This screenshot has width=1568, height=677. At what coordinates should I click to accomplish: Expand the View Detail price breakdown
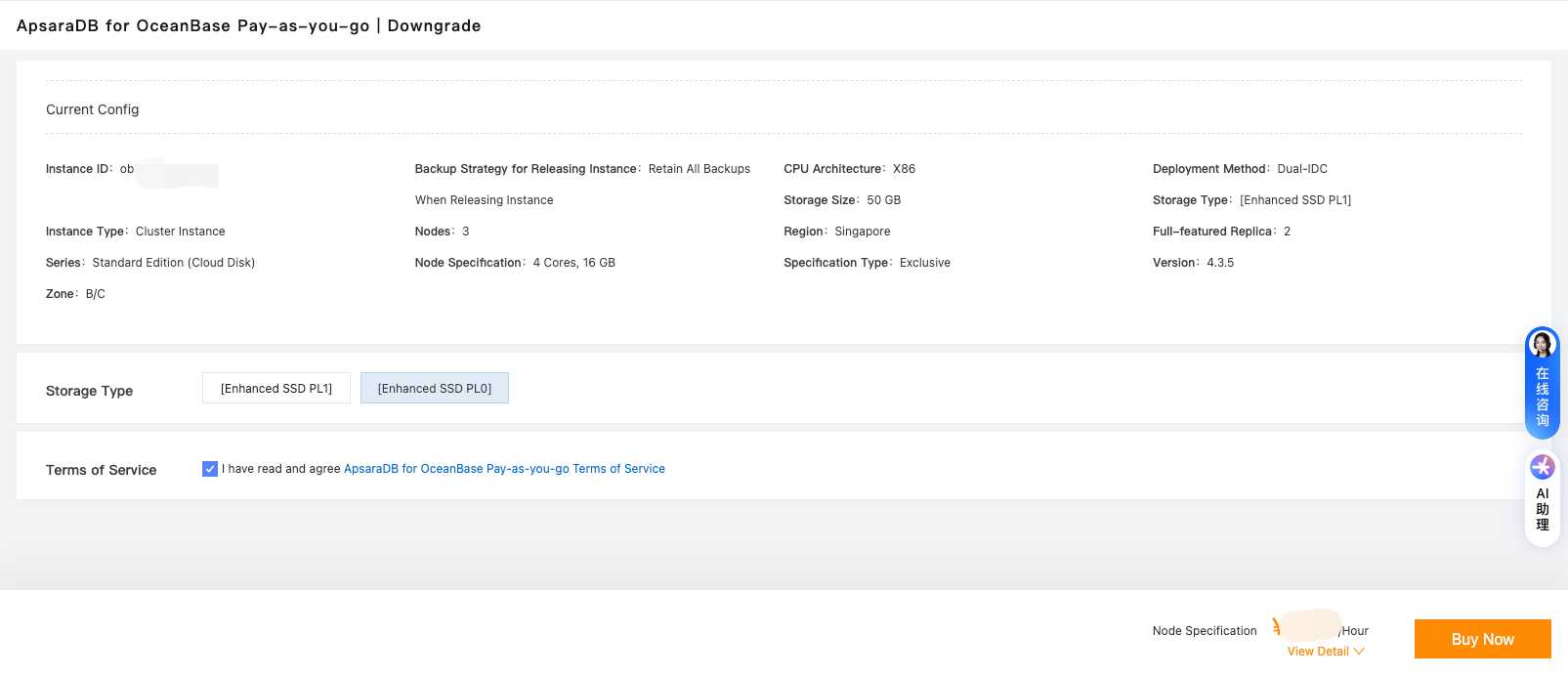pos(1326,652)
